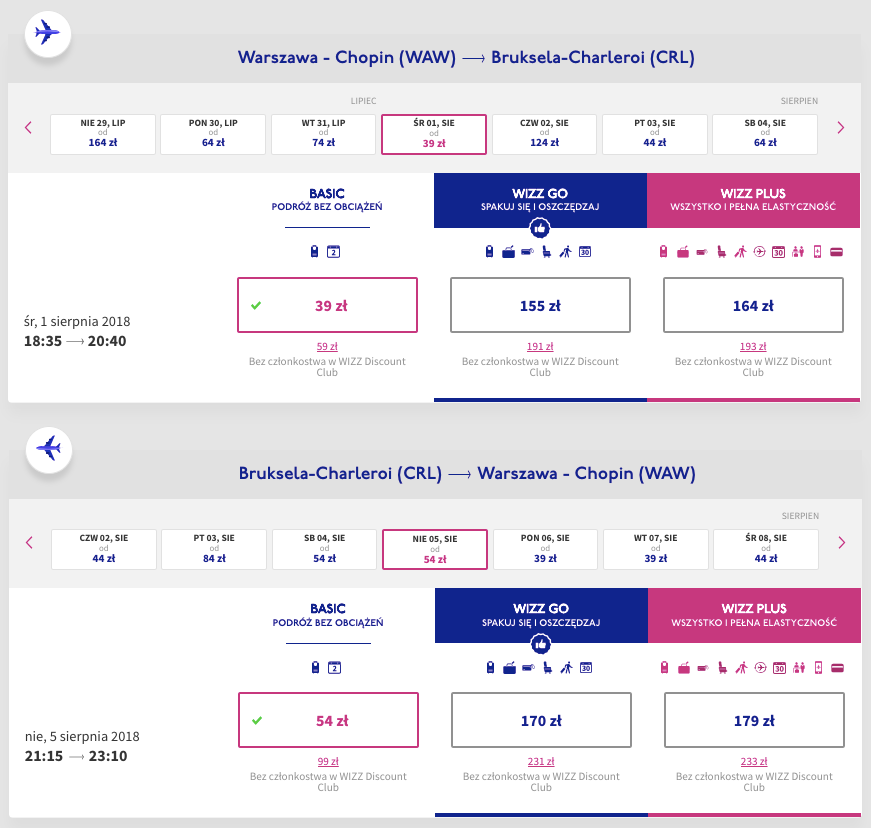Click the airplane icon above the Warszawa–Bruksela outbound flight
The height and width of the screenshot is (828, 871).
(47, 33)
